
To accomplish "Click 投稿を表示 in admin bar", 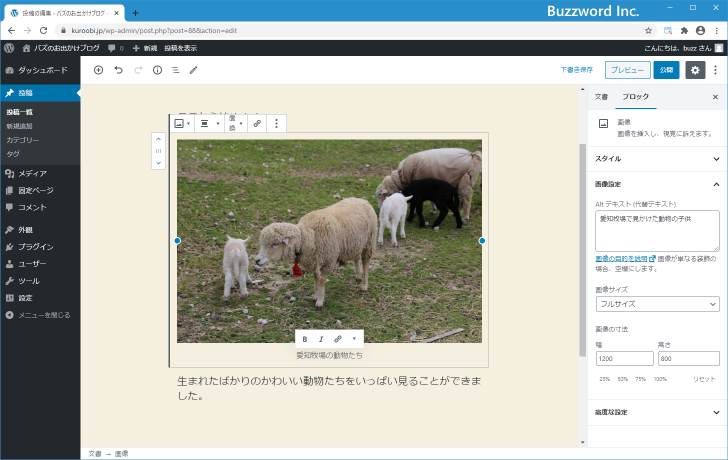I will click(x=181, y=48).
